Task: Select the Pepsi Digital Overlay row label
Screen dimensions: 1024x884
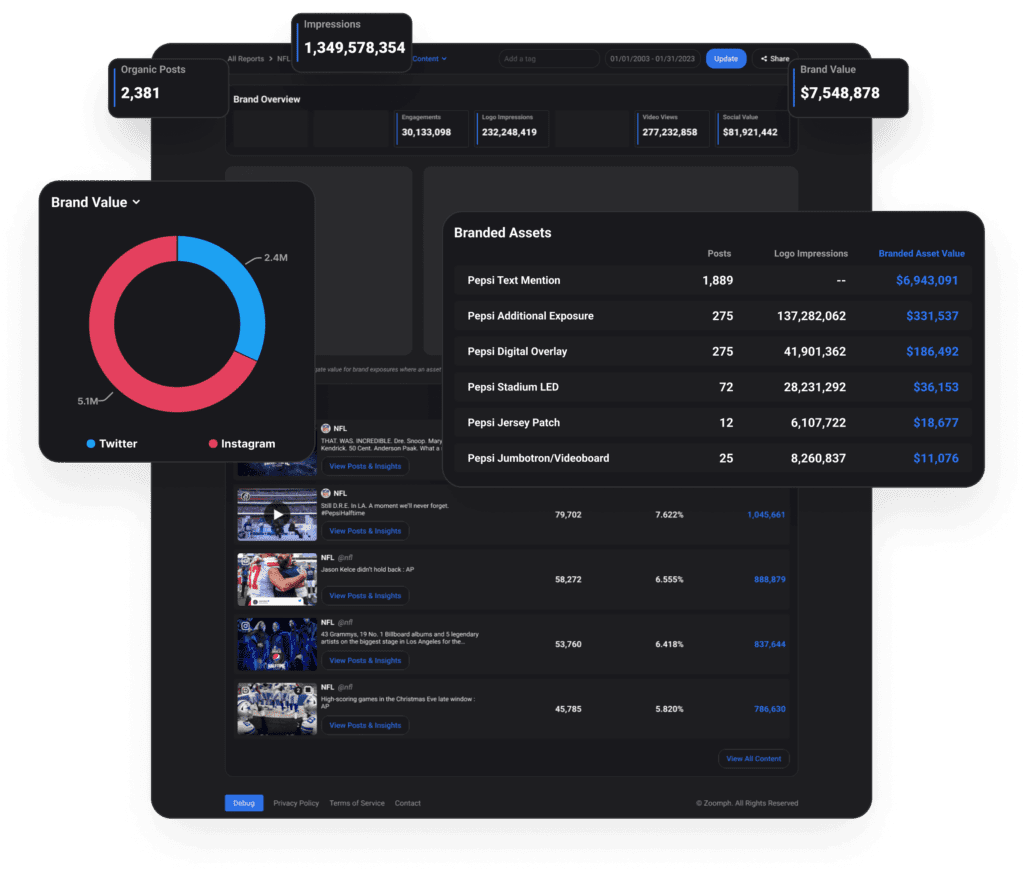Action: point(517,352)
